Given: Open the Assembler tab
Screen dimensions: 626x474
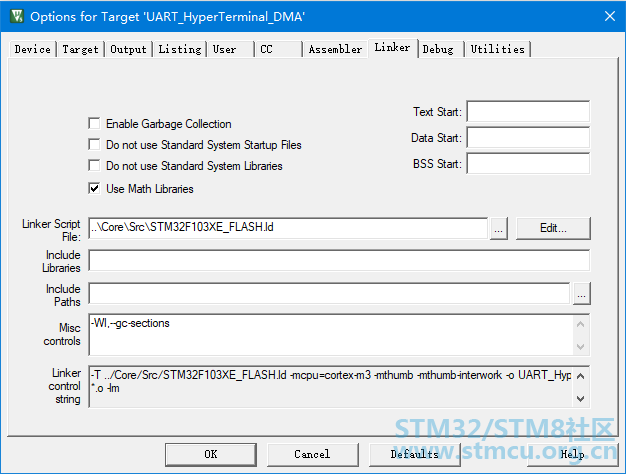Looking at the screenshot, I should [335, 49].
